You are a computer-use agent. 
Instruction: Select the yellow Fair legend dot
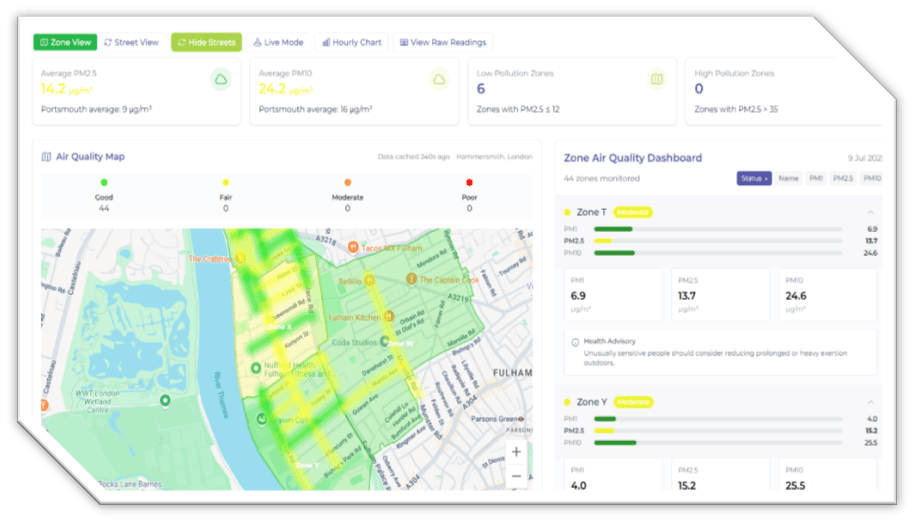pos(226,182)
